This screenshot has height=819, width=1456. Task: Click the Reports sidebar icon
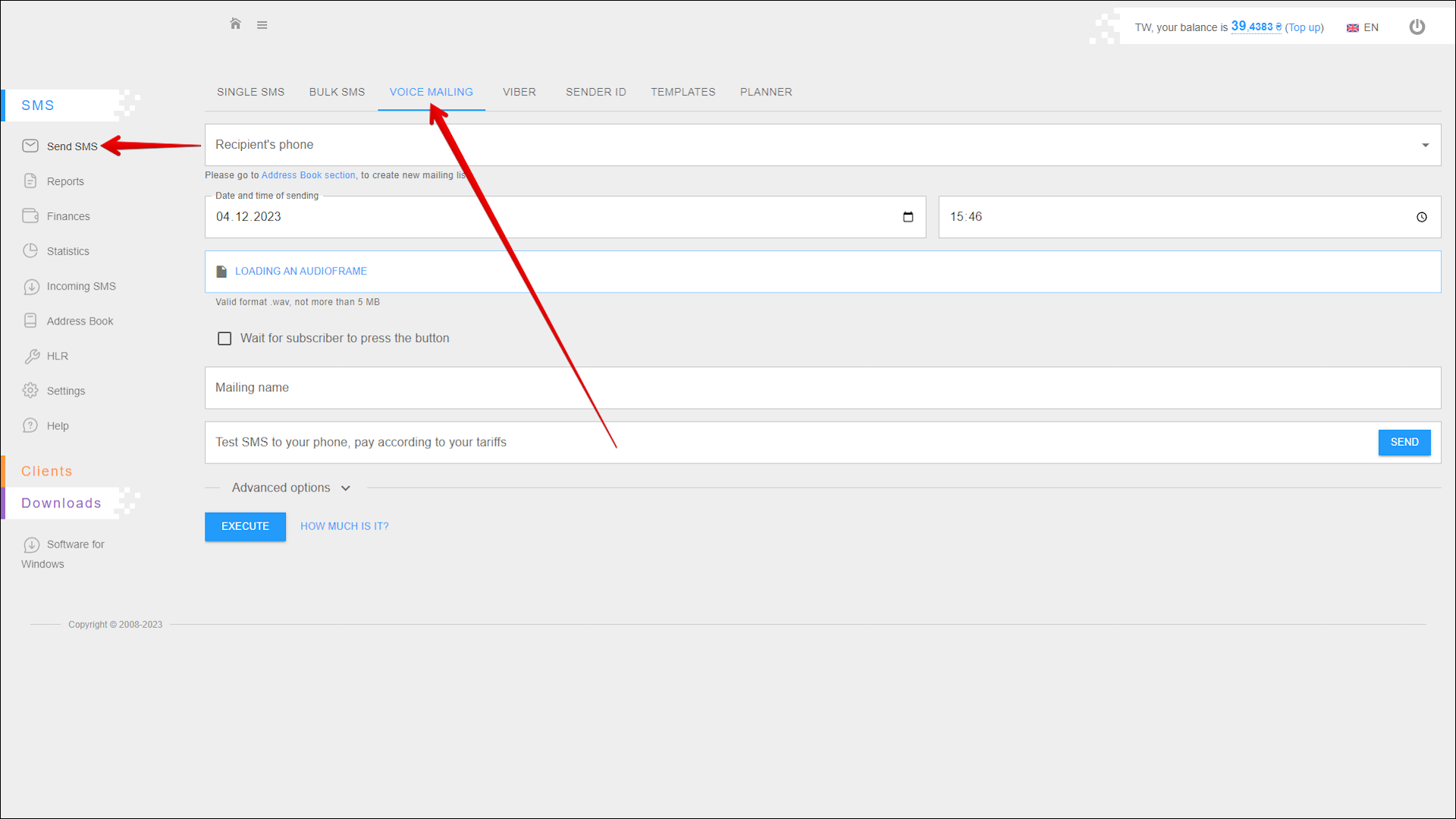[30, 181]
